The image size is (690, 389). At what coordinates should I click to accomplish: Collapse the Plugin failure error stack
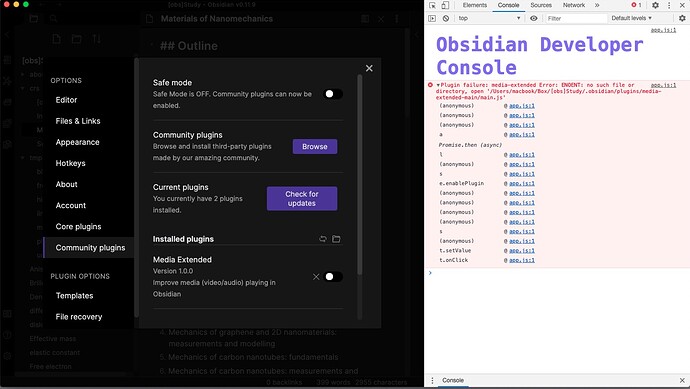point(438,85)
